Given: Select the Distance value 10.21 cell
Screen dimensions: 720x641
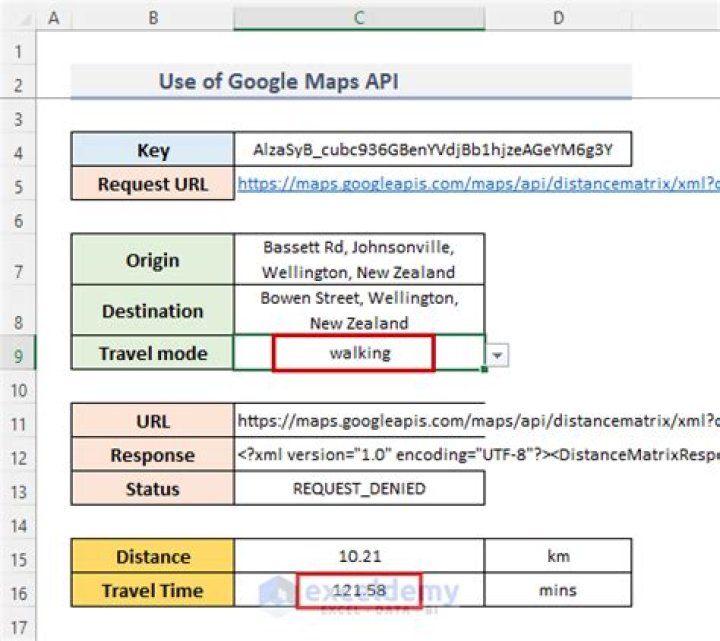Looking at the screenshot, I should tap(359, 556).
